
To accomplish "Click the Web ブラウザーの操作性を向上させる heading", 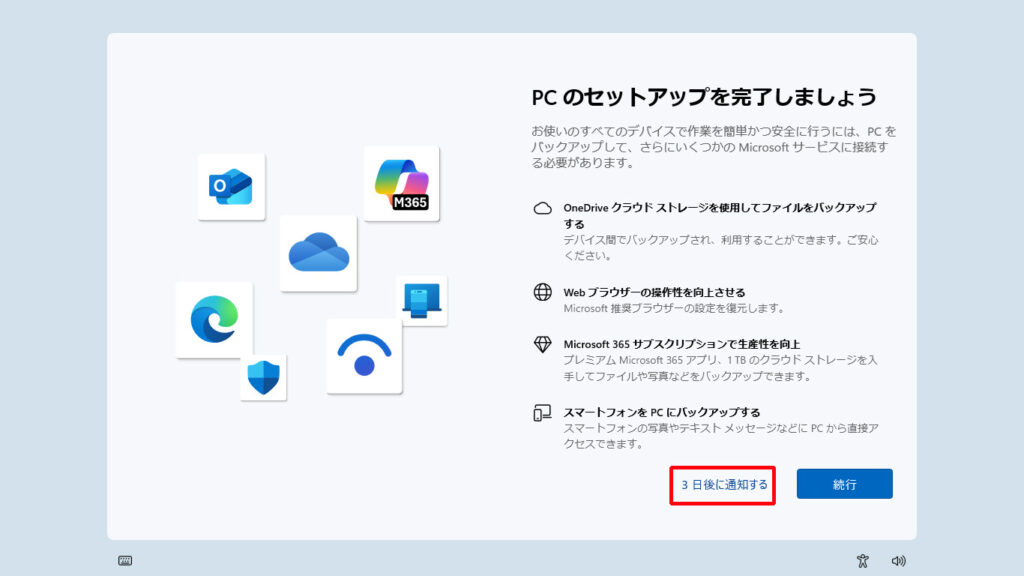I will coord(654,292).
